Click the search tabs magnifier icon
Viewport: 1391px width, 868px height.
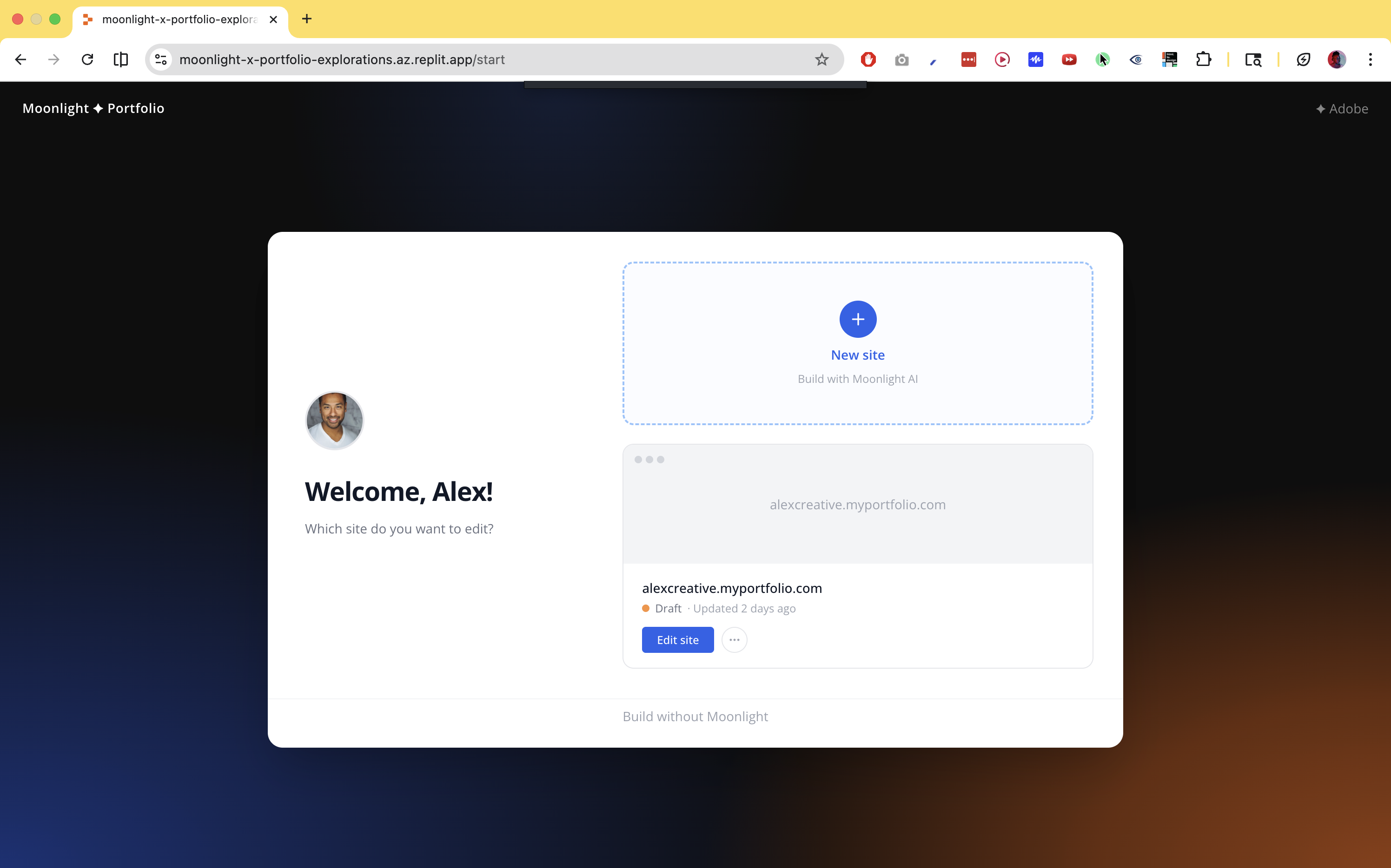1253,59
